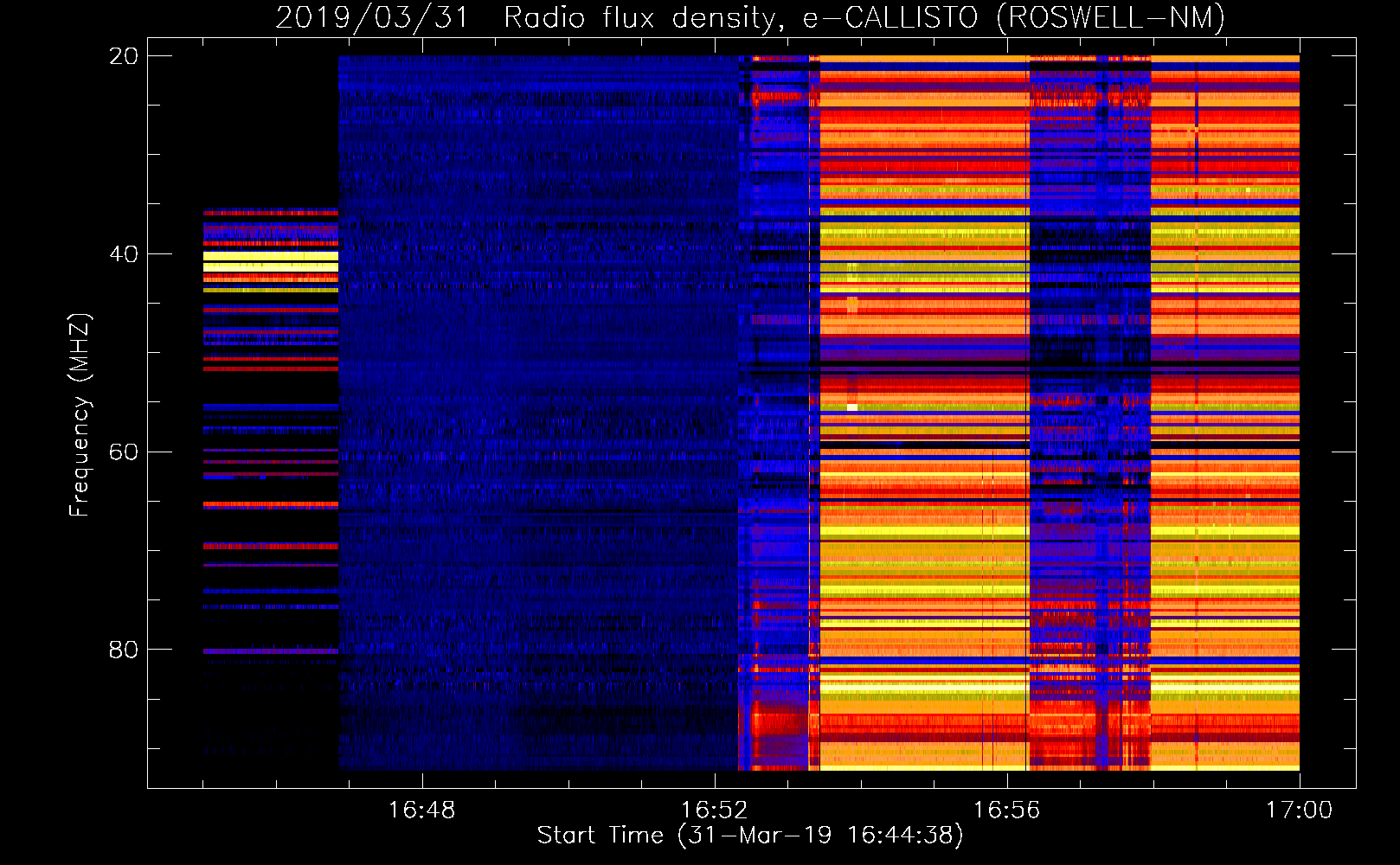Click the "Start Time (31-Mar-19 16:44:38)" label
The height and width of the screenshot is (865, 1400).
(x=750, y=836)
